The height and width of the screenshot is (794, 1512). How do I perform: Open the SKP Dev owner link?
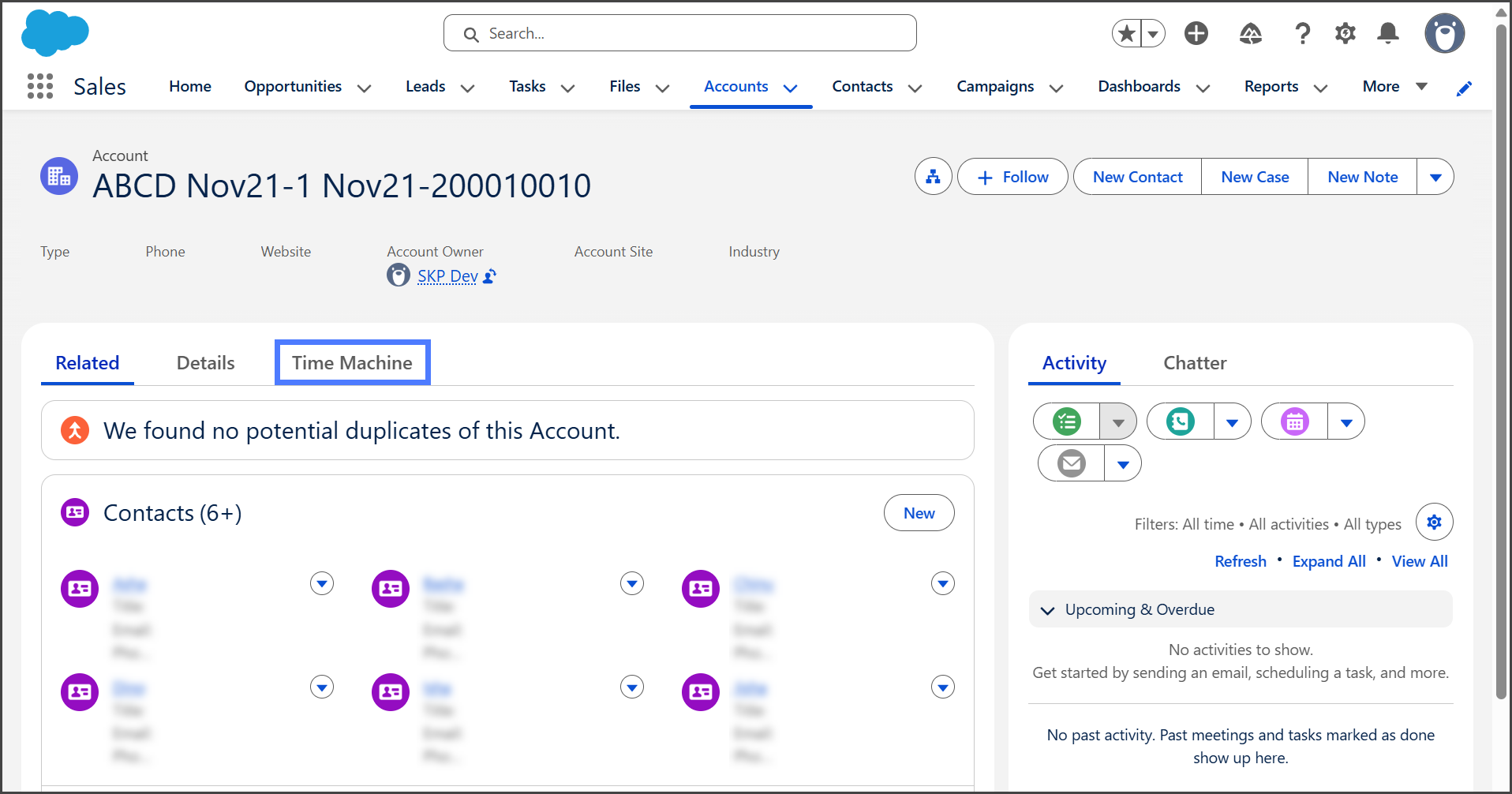click(x=447, y=276)
